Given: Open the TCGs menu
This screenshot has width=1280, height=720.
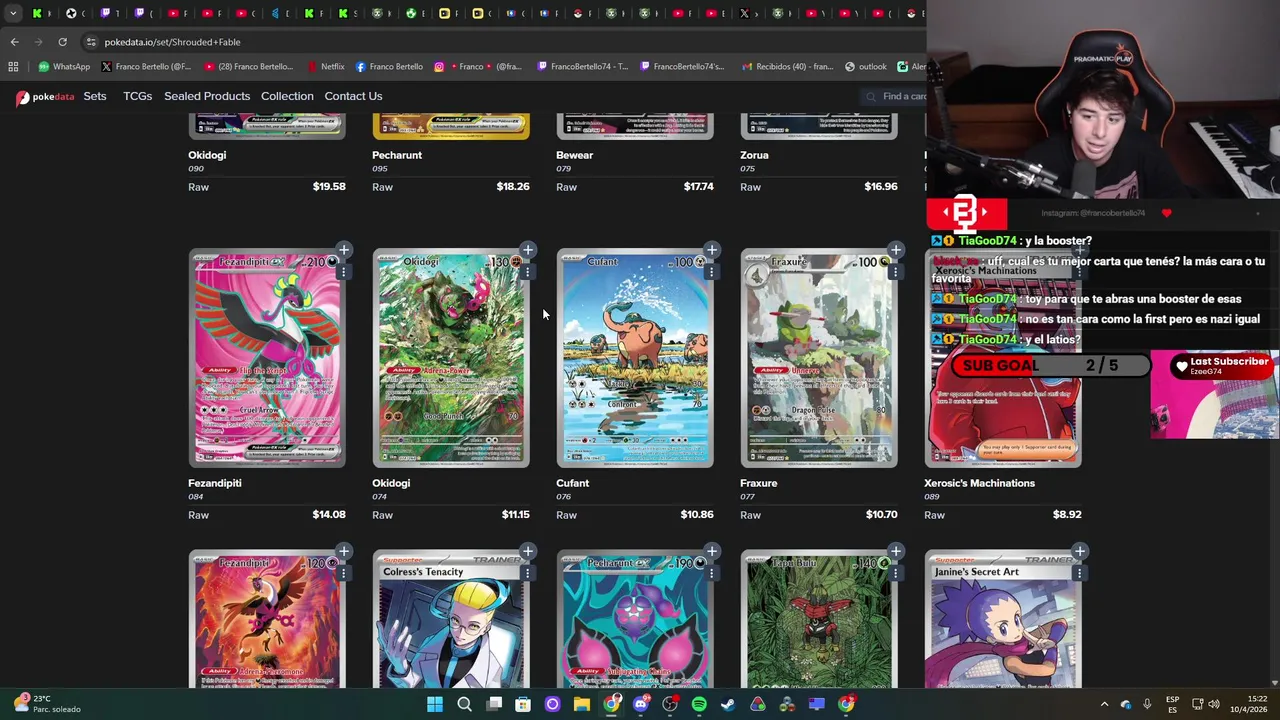Looking at the screenshot, I should (137, 96).
